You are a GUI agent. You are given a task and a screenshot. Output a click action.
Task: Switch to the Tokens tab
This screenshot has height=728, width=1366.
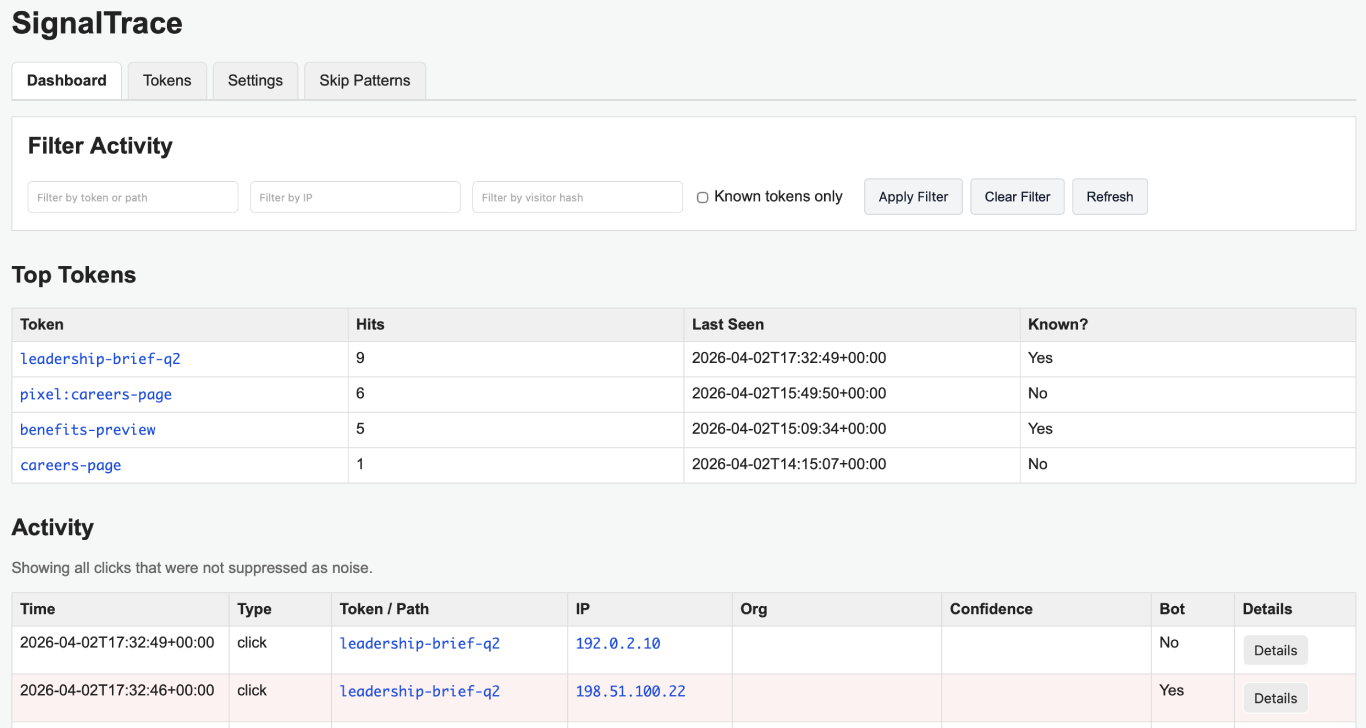pos(166,80)
